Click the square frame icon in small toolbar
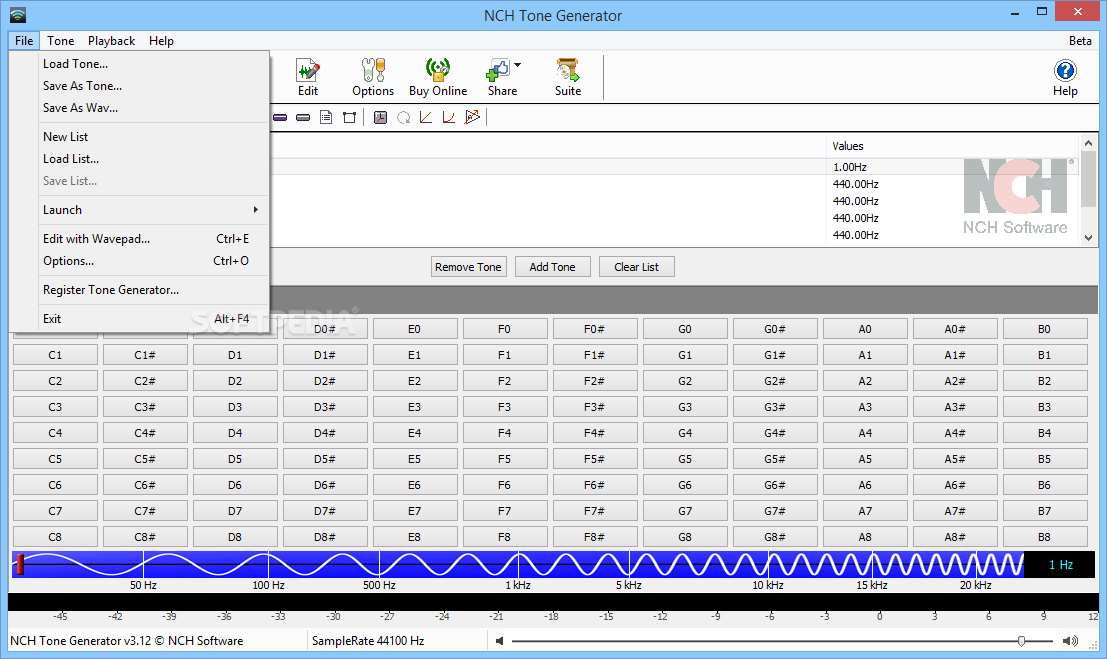1107x659 pixels. tap(349, 117)
